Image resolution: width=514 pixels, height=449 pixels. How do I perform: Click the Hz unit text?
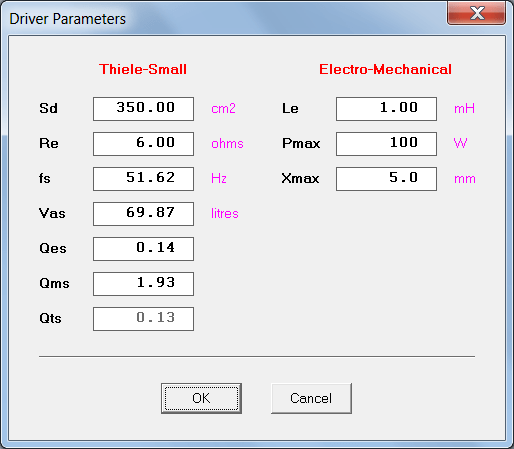pos(219,178)
